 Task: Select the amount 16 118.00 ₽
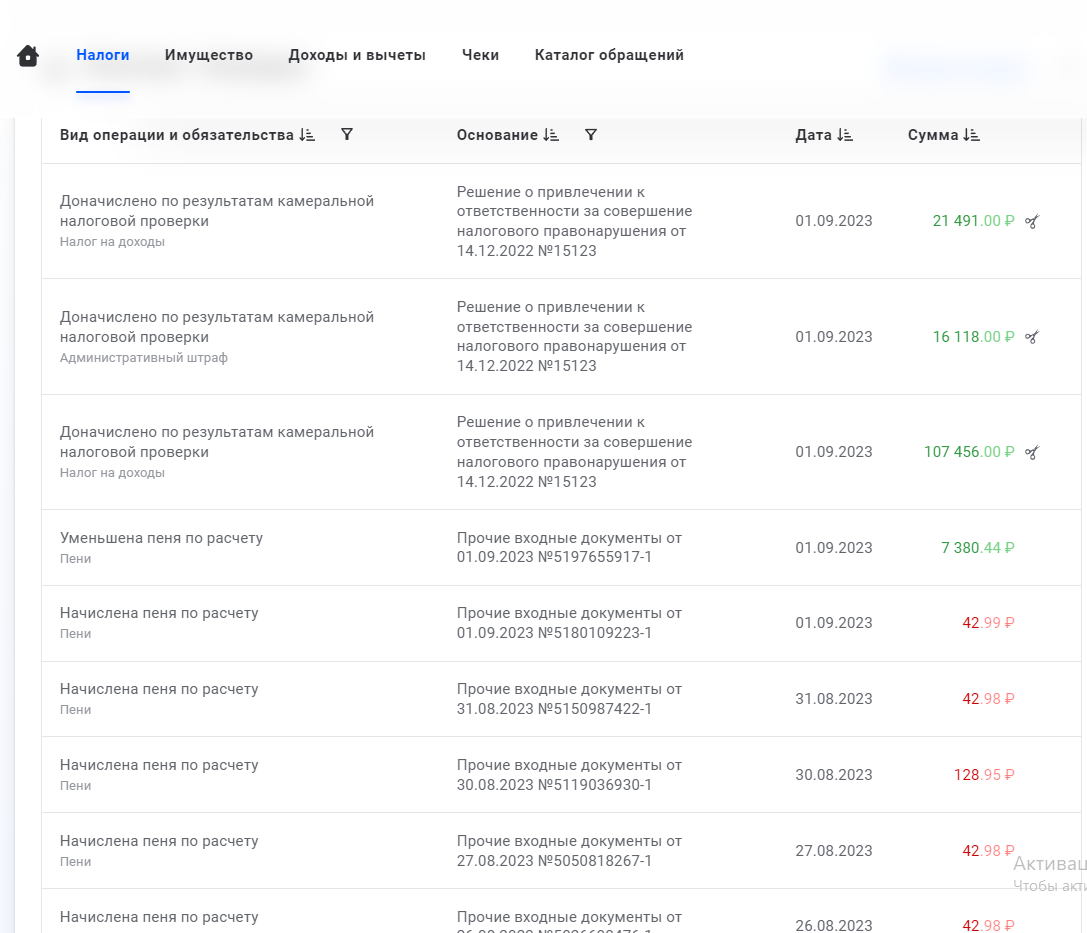coord(973,337)
